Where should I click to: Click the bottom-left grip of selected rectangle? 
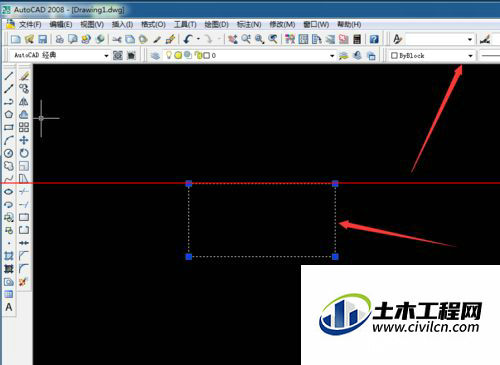189,256
